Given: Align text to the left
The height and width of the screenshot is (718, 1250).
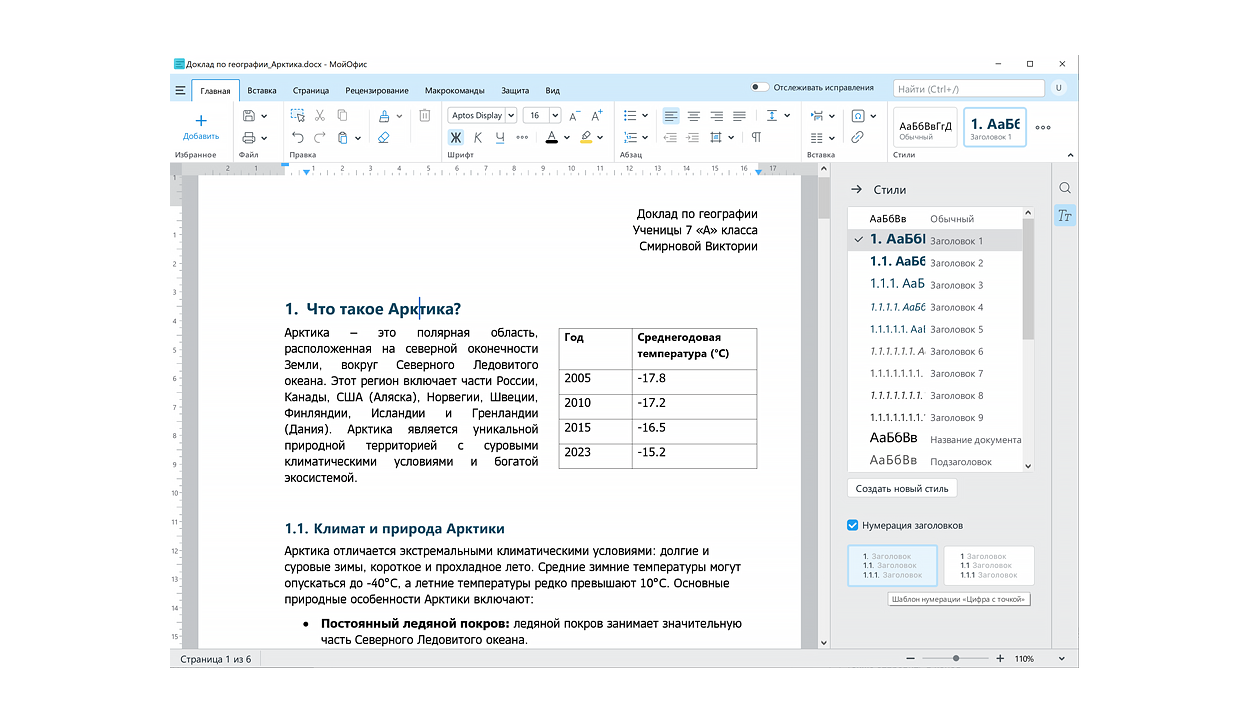Looking at the screenshot, I should click(x=671, y=116).
